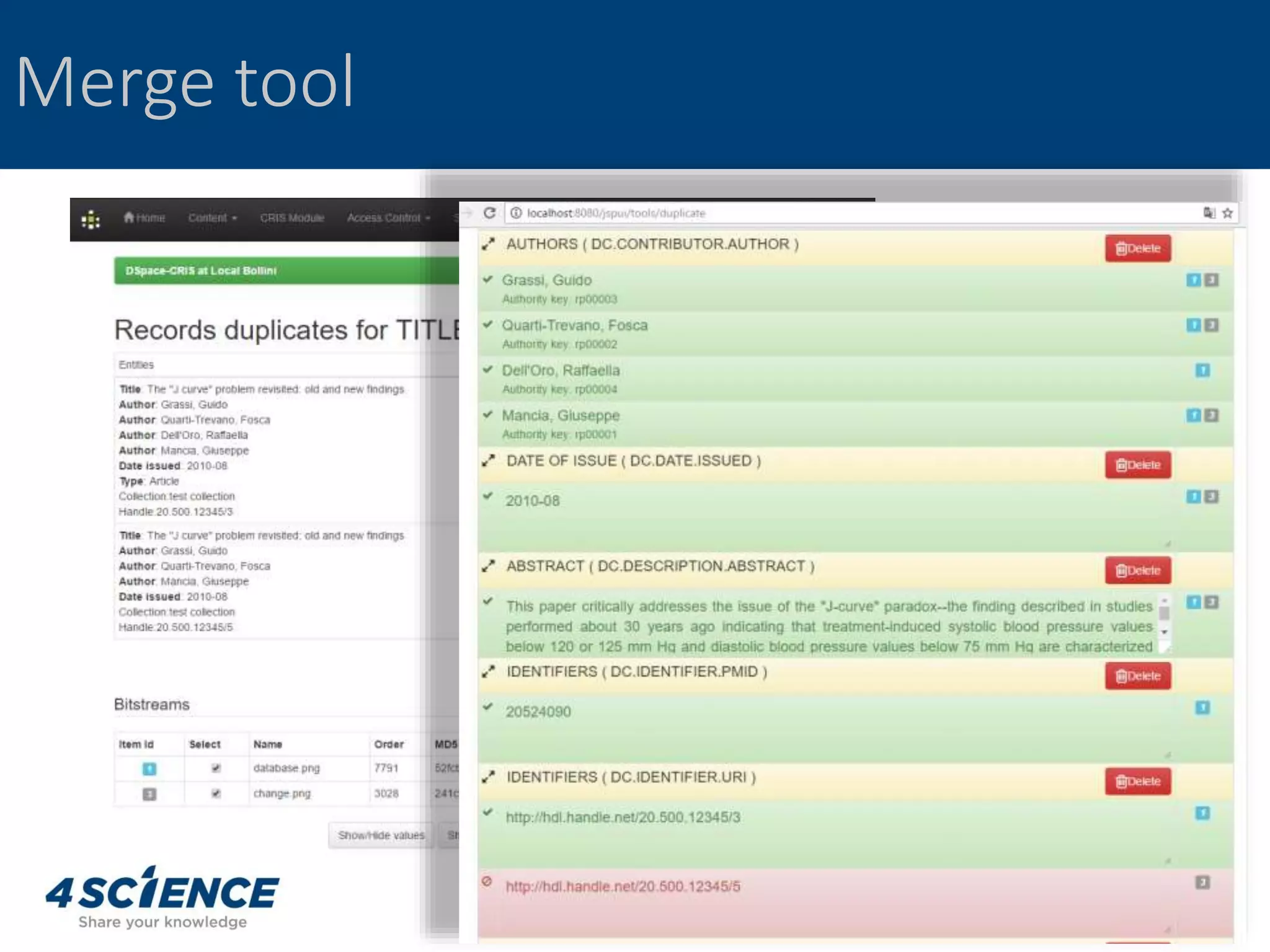Click the Name column header in Bitstreams
Screen dimensions: 1270x952
(268, 744)
